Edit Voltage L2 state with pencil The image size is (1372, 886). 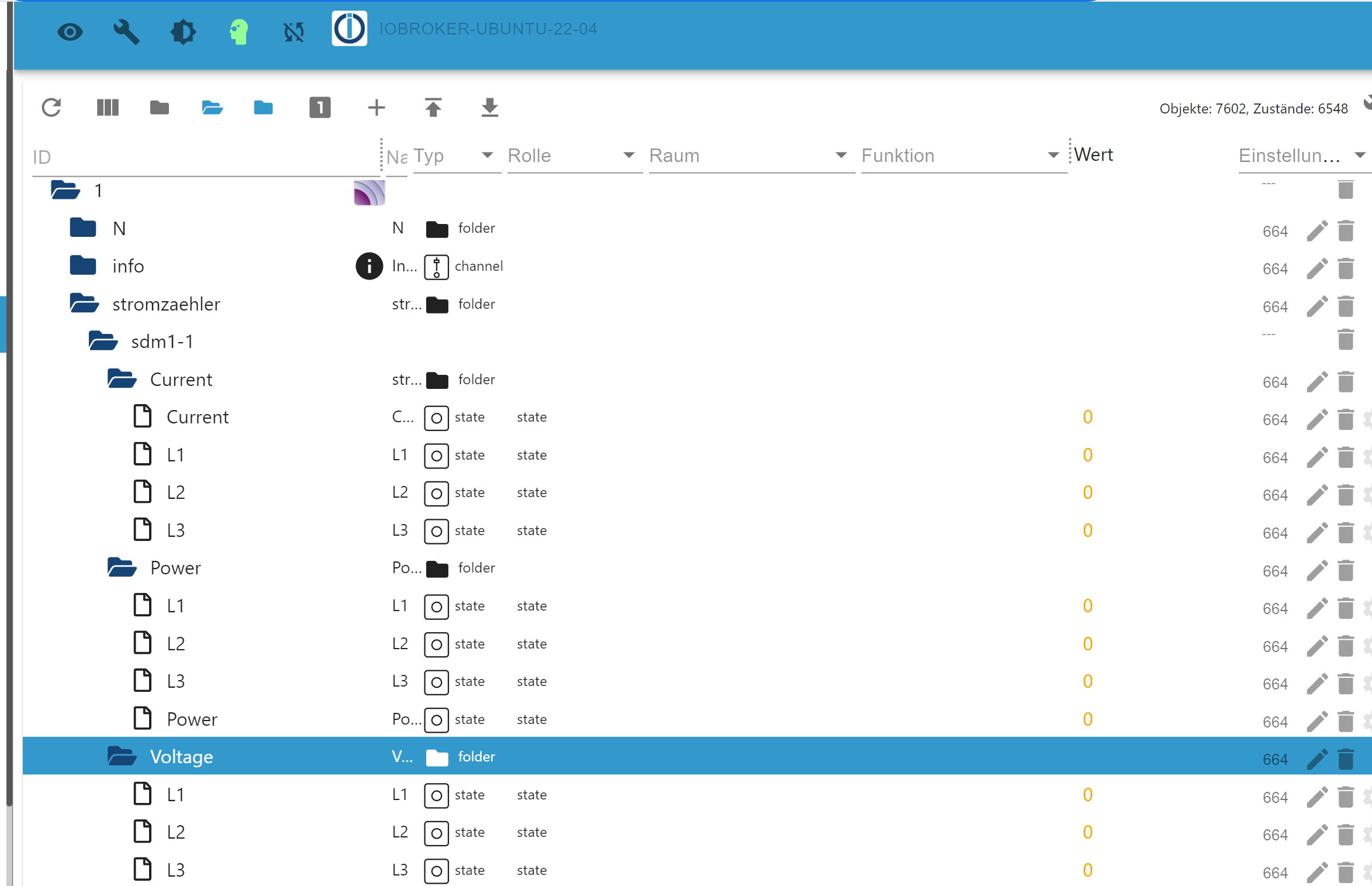point(1317,835)
